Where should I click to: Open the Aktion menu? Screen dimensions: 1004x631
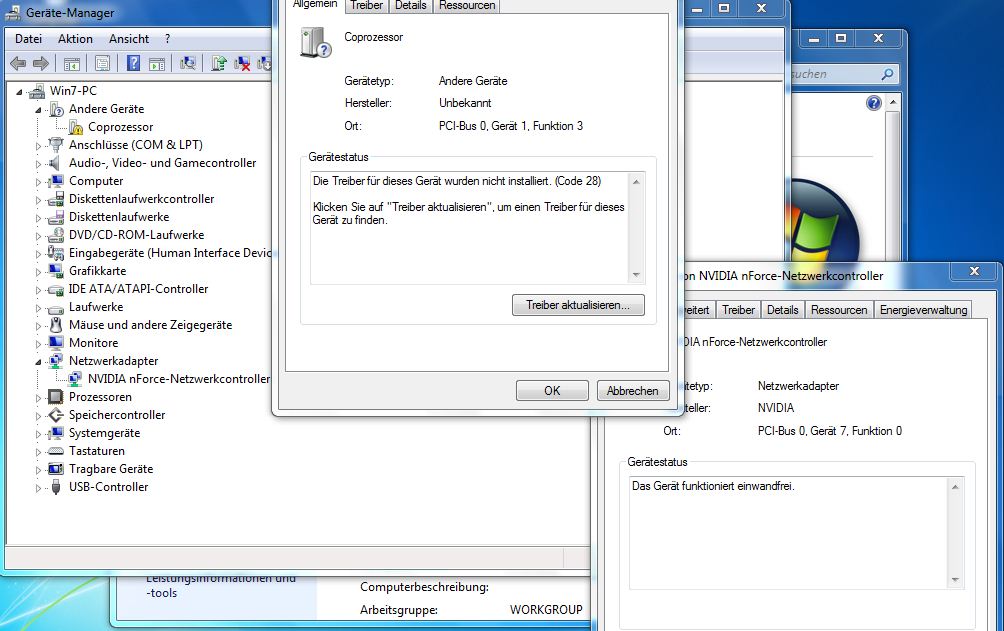(x=75, y=38)
